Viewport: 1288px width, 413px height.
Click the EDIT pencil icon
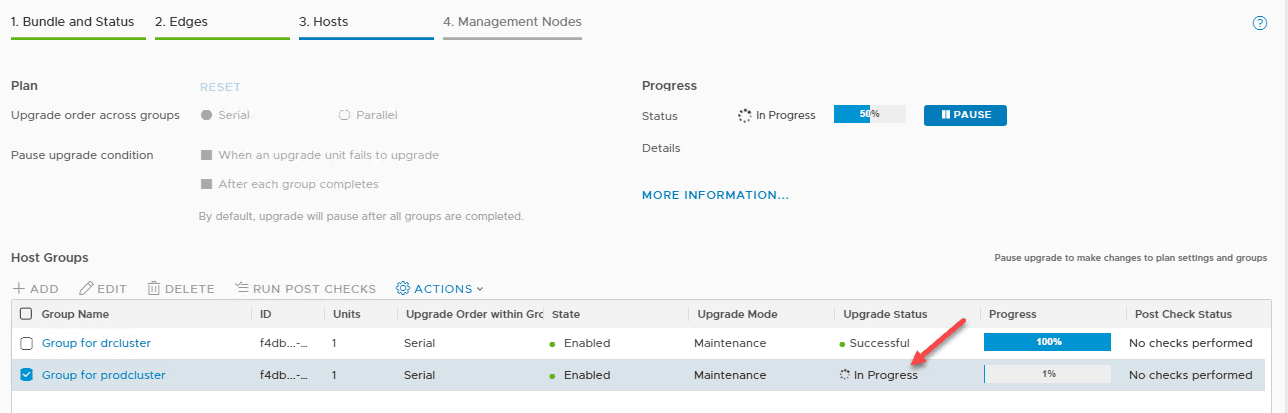pos(86,288)
